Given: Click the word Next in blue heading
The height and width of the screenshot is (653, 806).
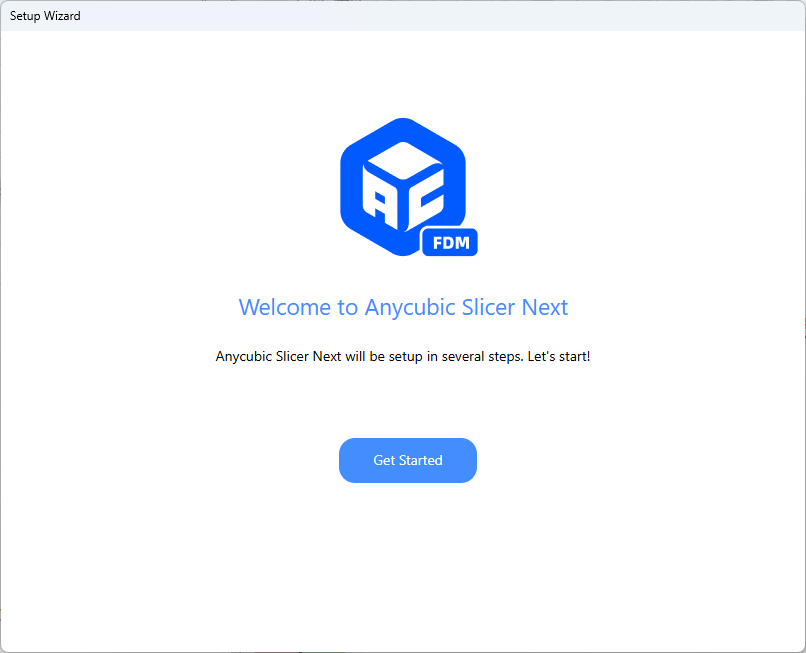Looking at the screenshot, I should pos(545,307).
